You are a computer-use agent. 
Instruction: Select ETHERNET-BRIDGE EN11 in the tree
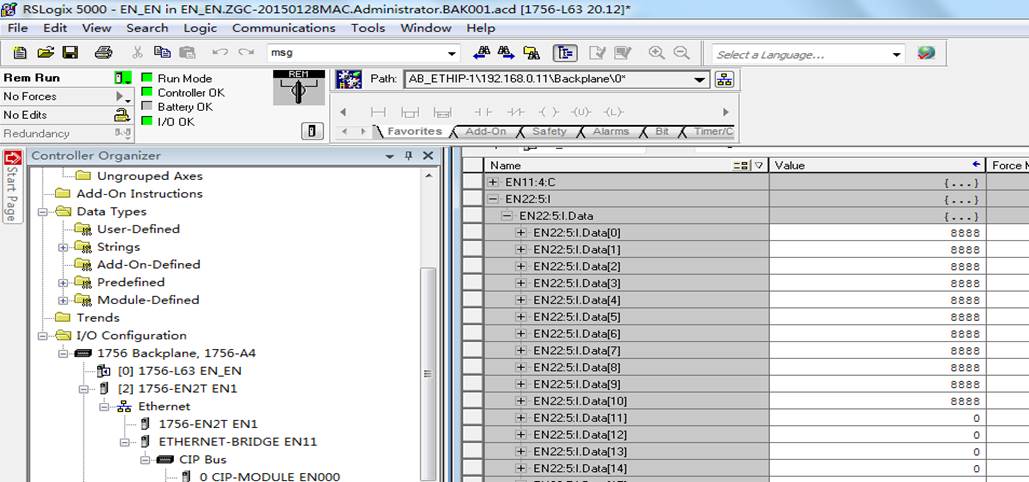coord(238,442)
